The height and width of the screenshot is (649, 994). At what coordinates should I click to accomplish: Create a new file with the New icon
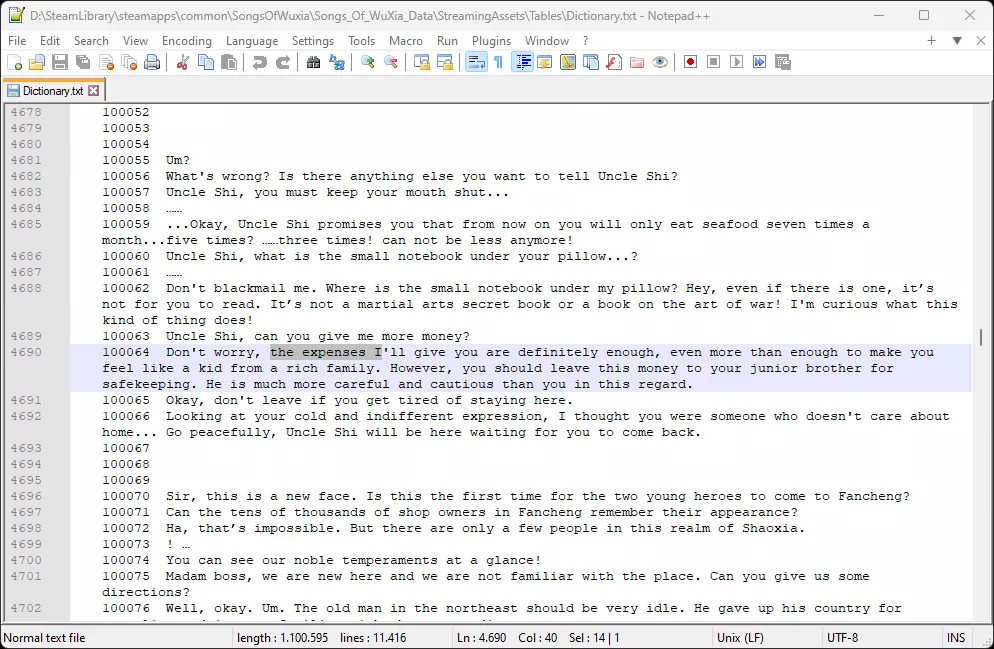15,62
